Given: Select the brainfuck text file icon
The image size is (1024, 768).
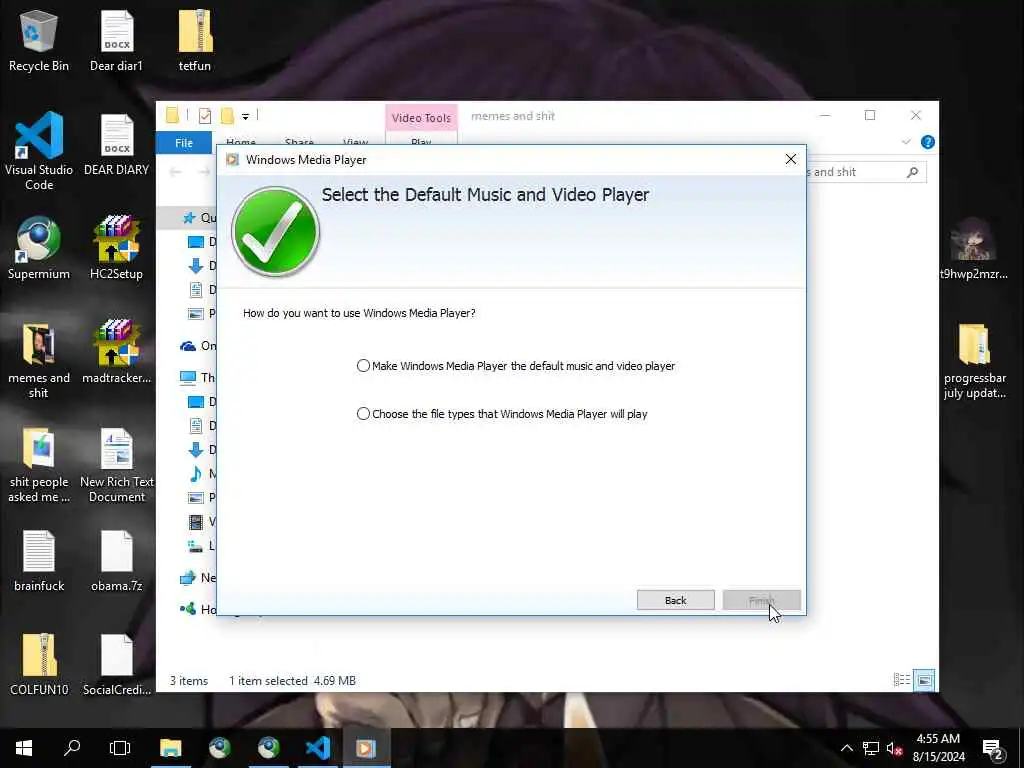Looking at the screenshot, I should click(x=39, y=561).
